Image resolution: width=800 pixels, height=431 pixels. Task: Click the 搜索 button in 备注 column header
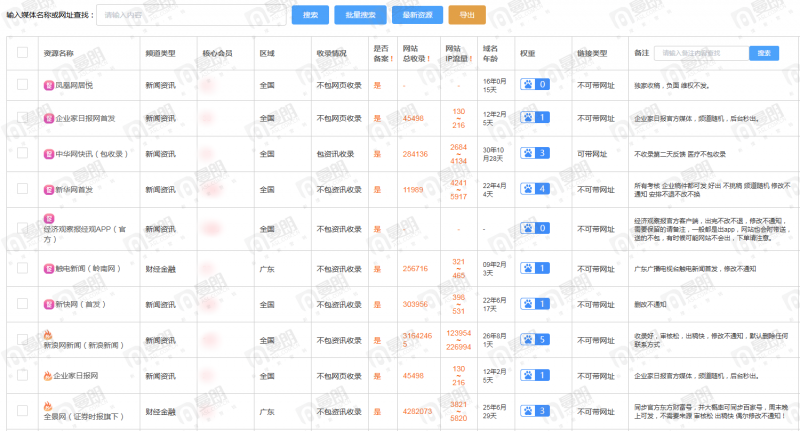[x=764, y=53]
